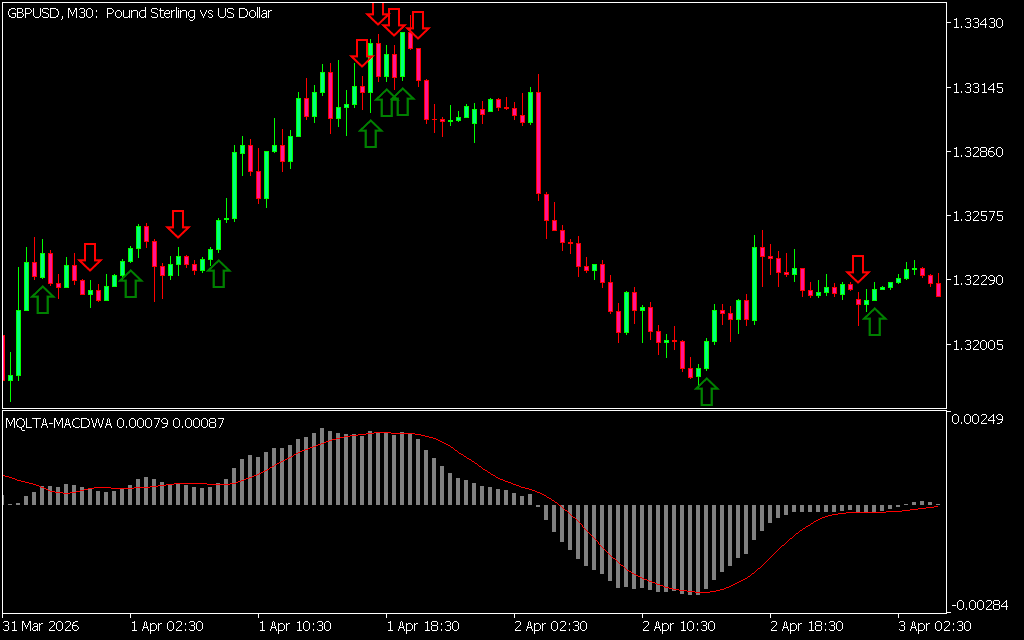Click the leftmost red sell arrow
1024x640 pixels.
[x=90, y=256]
